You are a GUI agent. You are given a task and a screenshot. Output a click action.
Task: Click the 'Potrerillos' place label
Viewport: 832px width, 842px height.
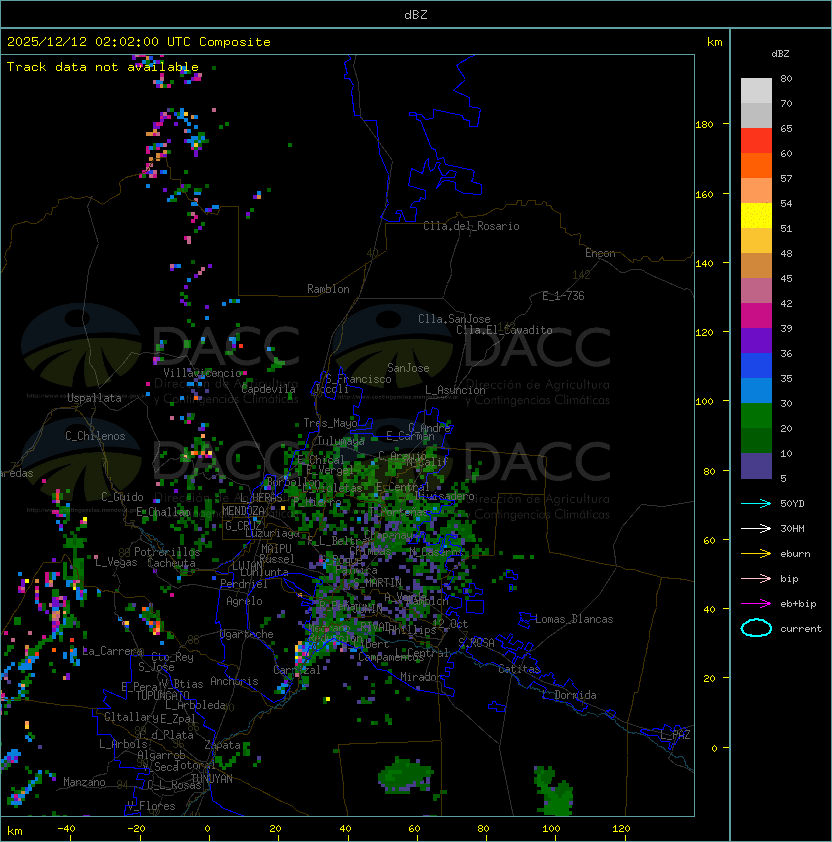point(167,552)
